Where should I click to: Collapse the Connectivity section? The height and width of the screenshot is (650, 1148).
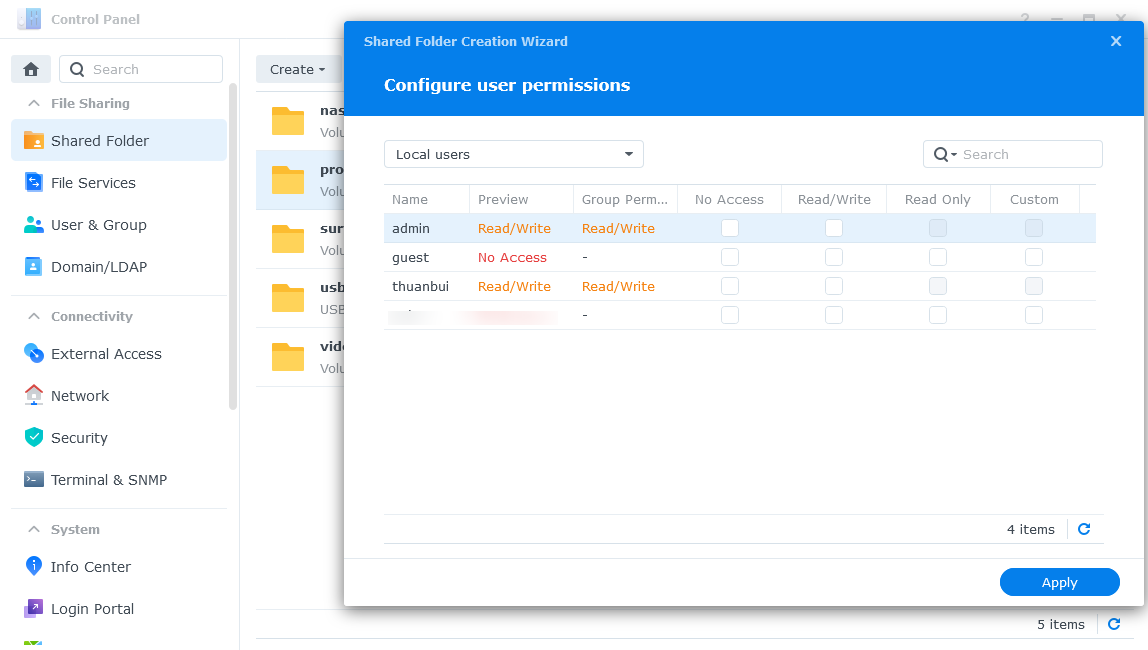[34, 316]
